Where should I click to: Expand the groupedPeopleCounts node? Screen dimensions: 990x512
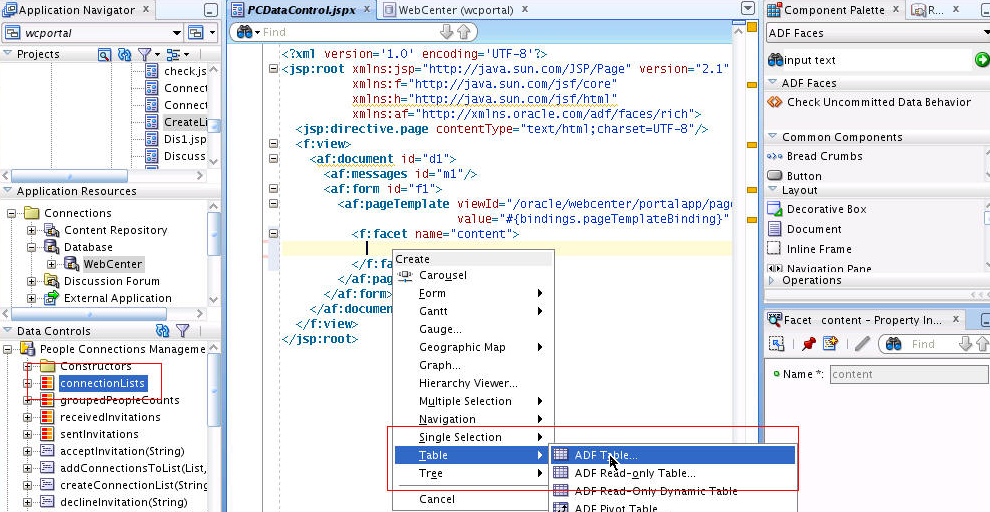tap(27, 400)
